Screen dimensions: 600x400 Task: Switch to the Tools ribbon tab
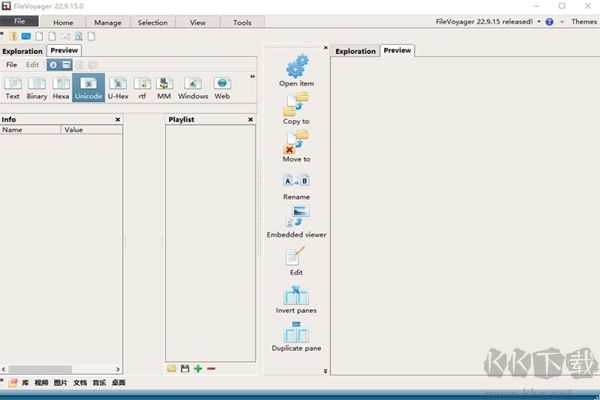pyautogui.click(x=242, y=23)
